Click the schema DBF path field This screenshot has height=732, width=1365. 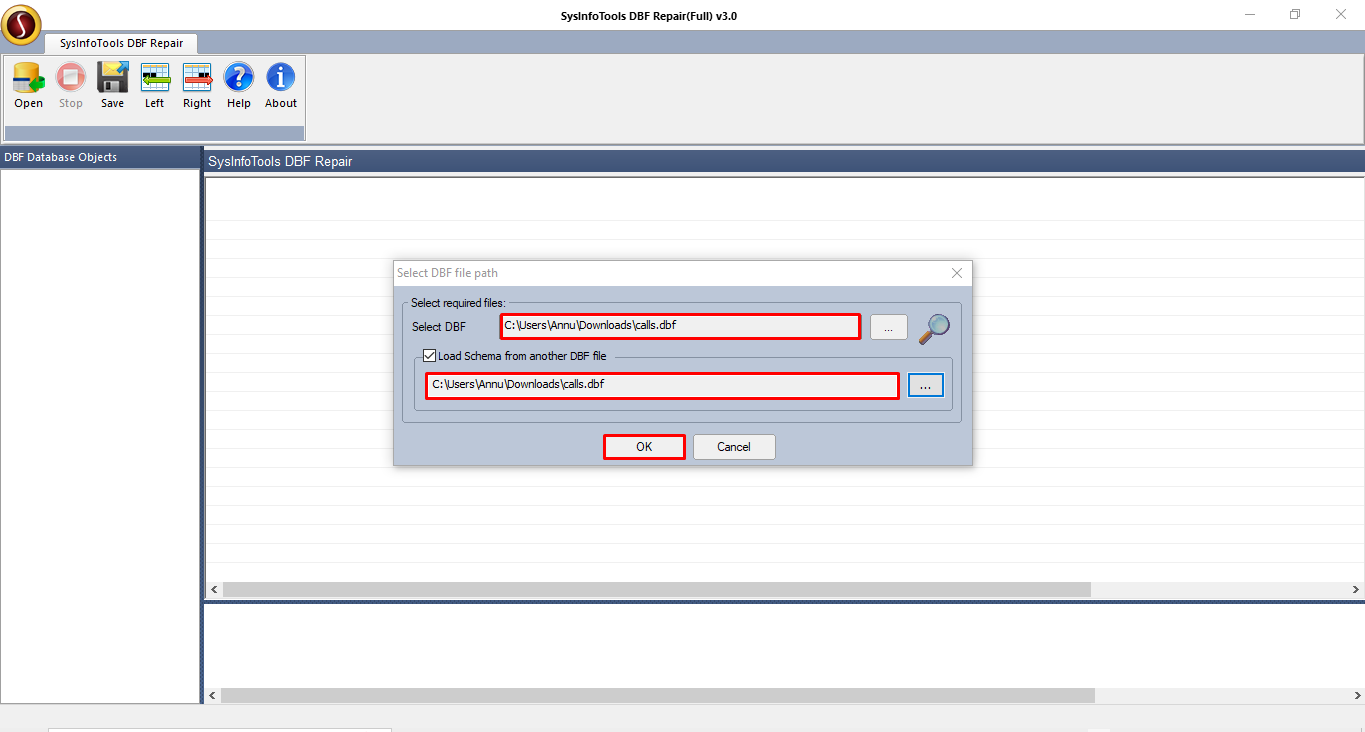pyautogui.click(x=662, y=385)
